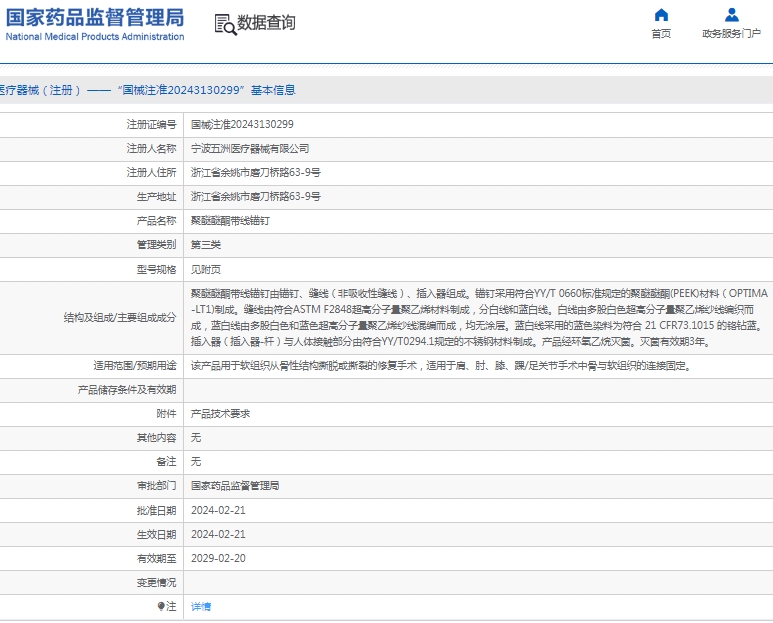Viewport: 773px width, 623px height.
Task: Click the 备注 label
Action: pyautogui.click(x=166, y=461)
